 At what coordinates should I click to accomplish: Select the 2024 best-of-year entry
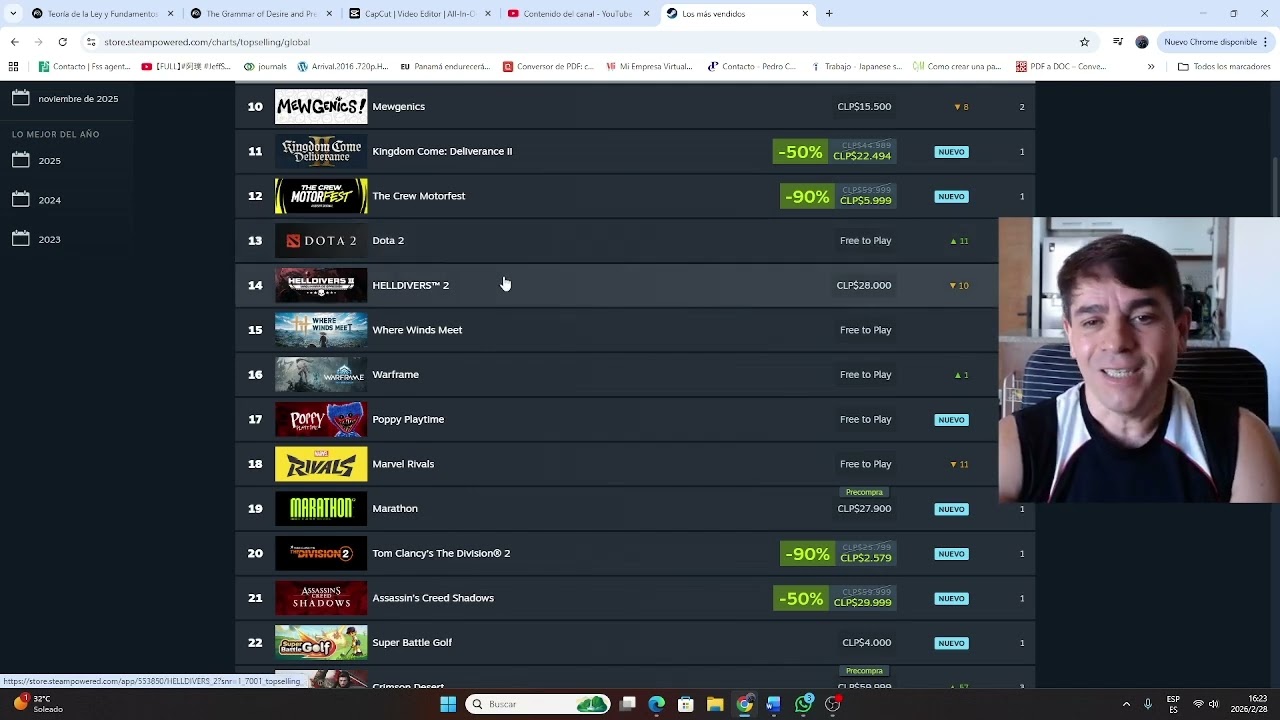point(49,200)
